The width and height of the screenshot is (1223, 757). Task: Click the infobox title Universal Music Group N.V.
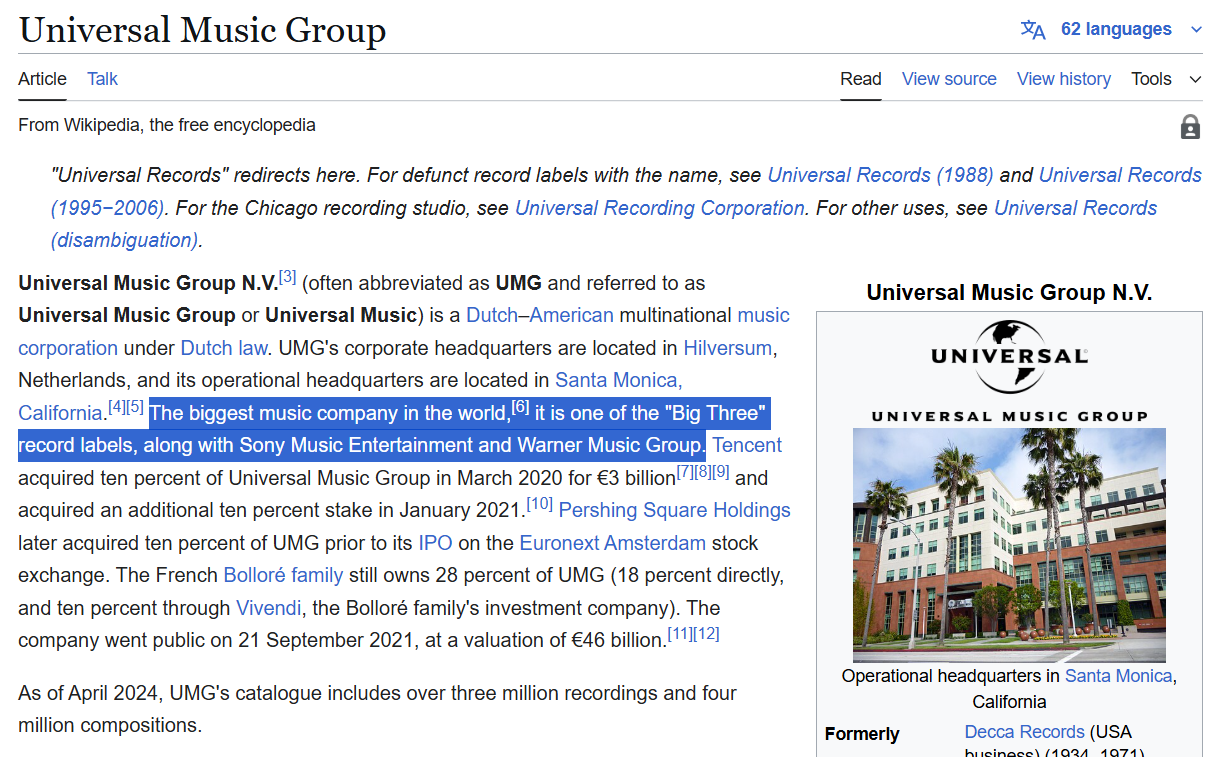tap(1009, 293)
